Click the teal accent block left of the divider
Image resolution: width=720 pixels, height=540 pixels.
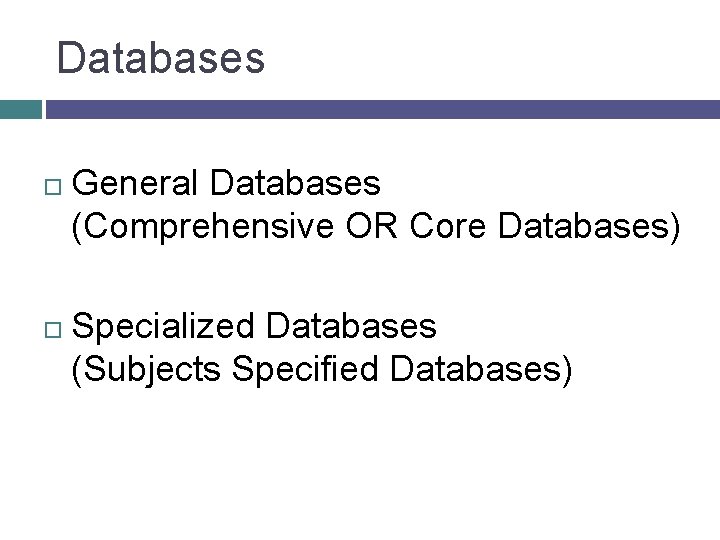[x=20, y=109]
